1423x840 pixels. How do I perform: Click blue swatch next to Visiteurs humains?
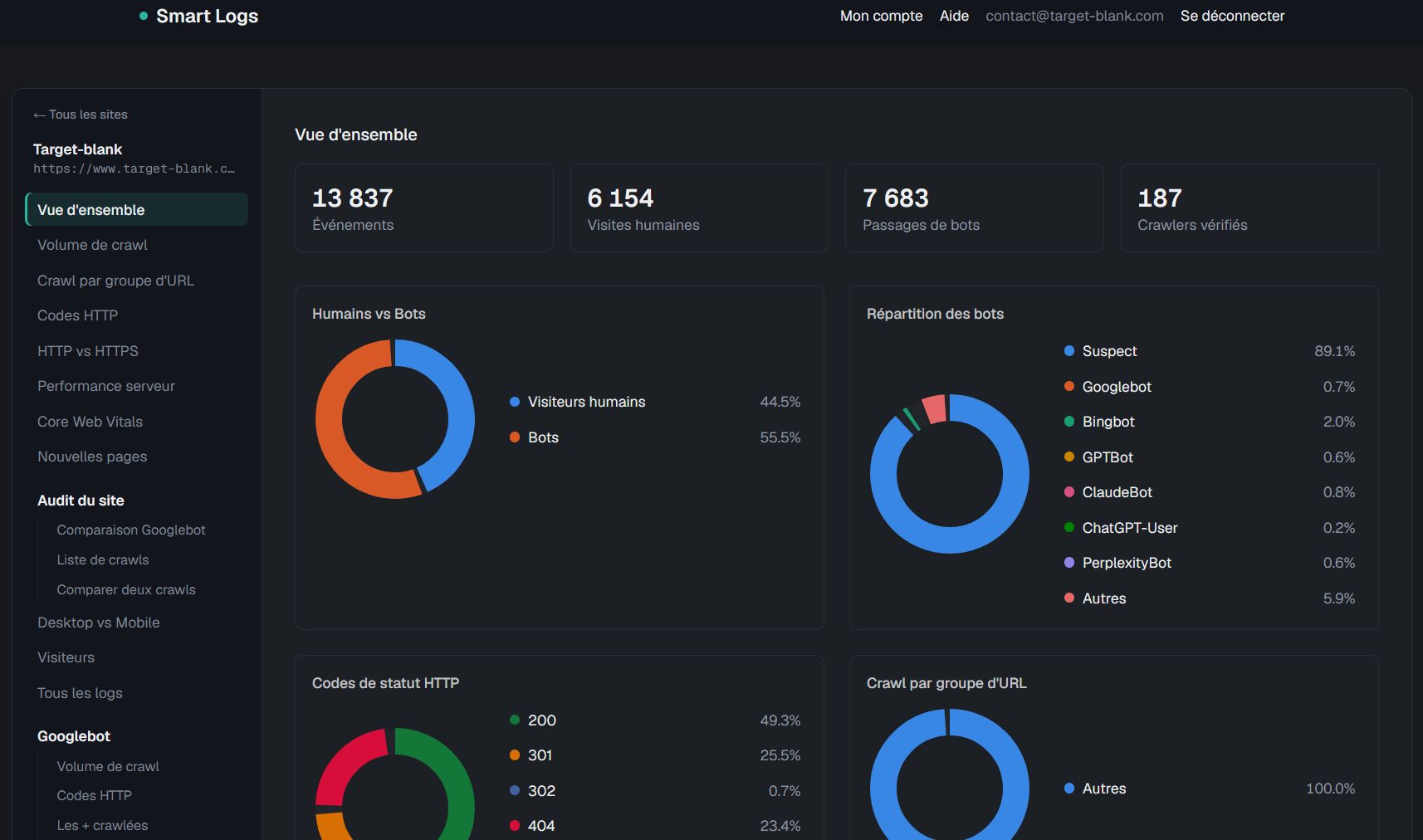pyautogui.click(x=515, y=402)
